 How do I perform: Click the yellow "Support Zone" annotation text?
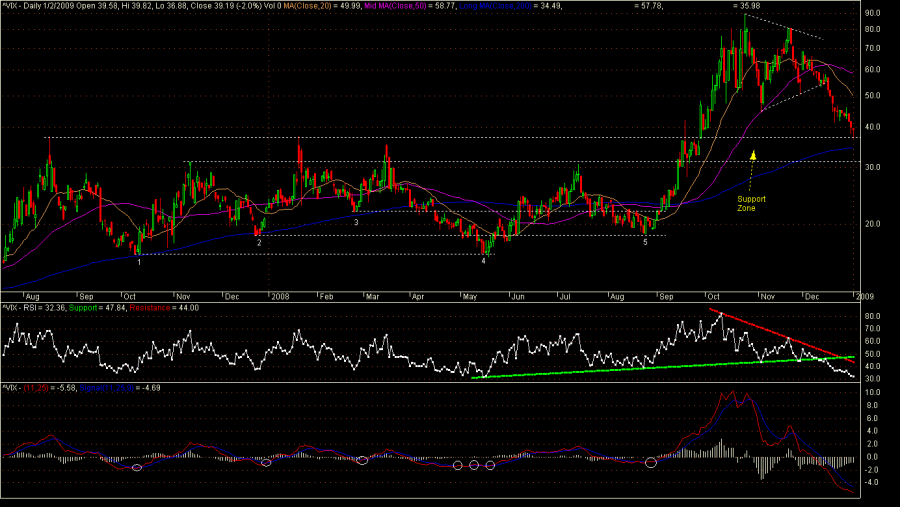[x=751, y=204]
